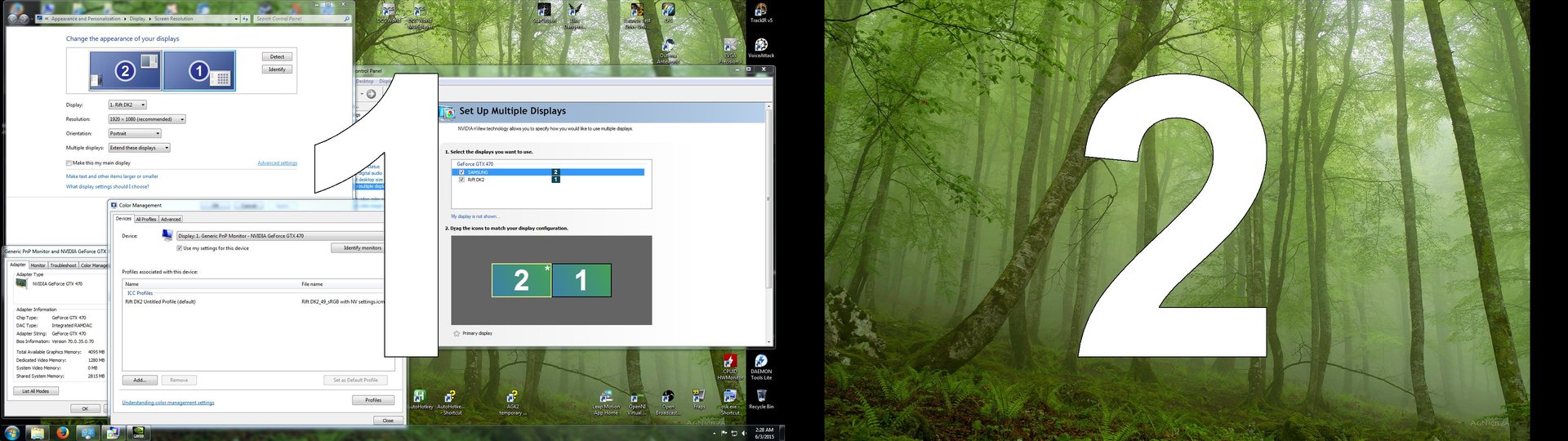The height and width of the screenshot is (441, 1568).
Task: Launch the Elite Dangerous desktop icon
Action: pos(575,16)
